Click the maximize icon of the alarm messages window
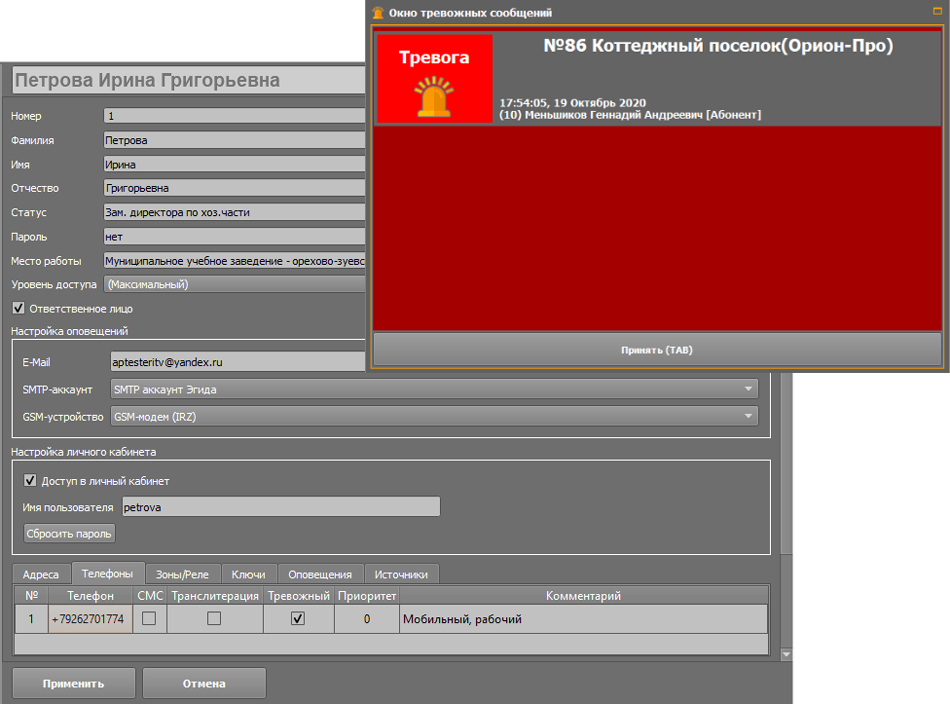Viewport: 950px width, 704px height. click(937, 11)
